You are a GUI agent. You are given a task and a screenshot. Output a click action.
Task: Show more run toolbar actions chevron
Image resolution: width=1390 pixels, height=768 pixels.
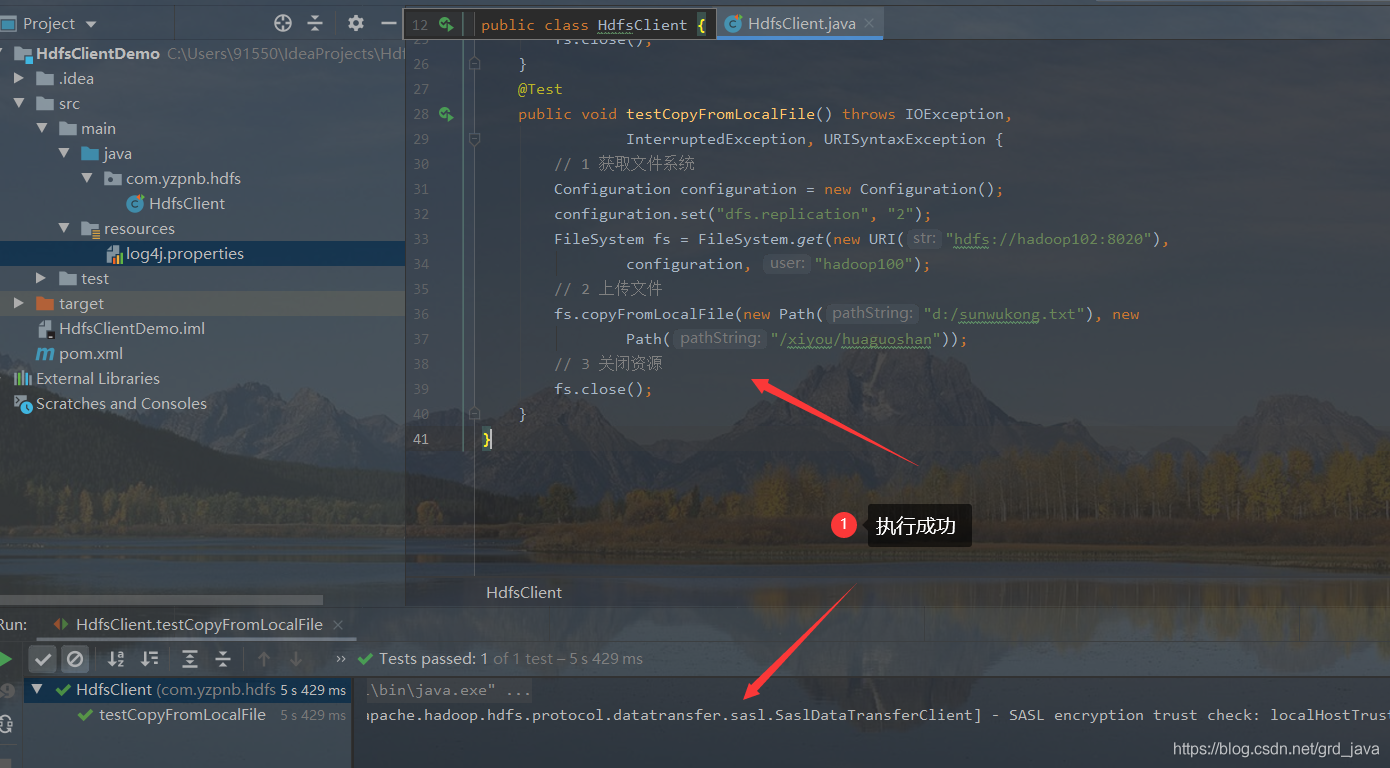point(341,658)
